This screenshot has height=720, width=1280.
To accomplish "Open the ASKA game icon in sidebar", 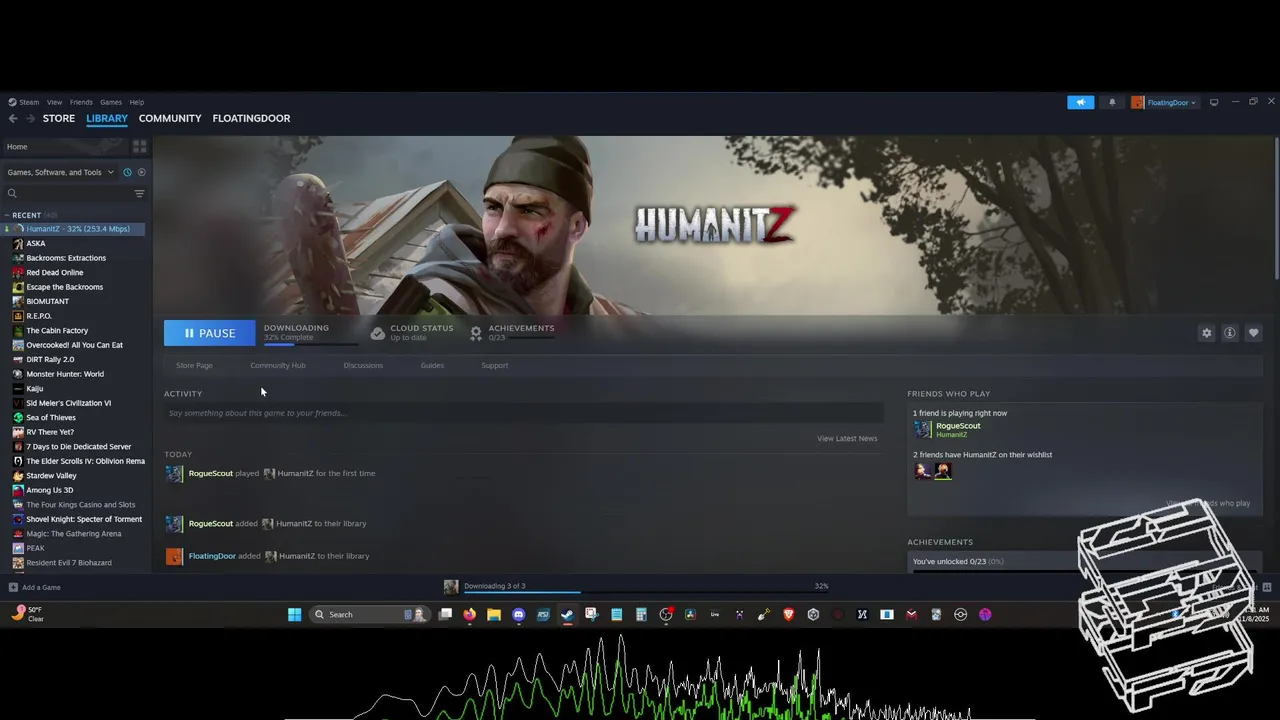I will point(18,243).
